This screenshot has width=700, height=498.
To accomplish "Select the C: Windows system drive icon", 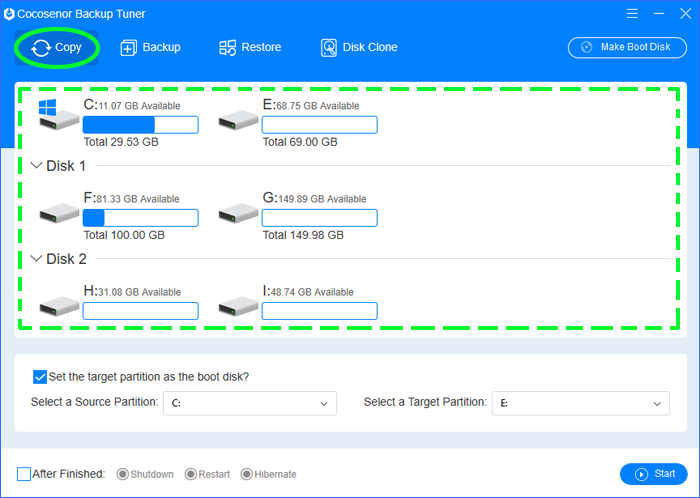I will (x=58, y=115).
